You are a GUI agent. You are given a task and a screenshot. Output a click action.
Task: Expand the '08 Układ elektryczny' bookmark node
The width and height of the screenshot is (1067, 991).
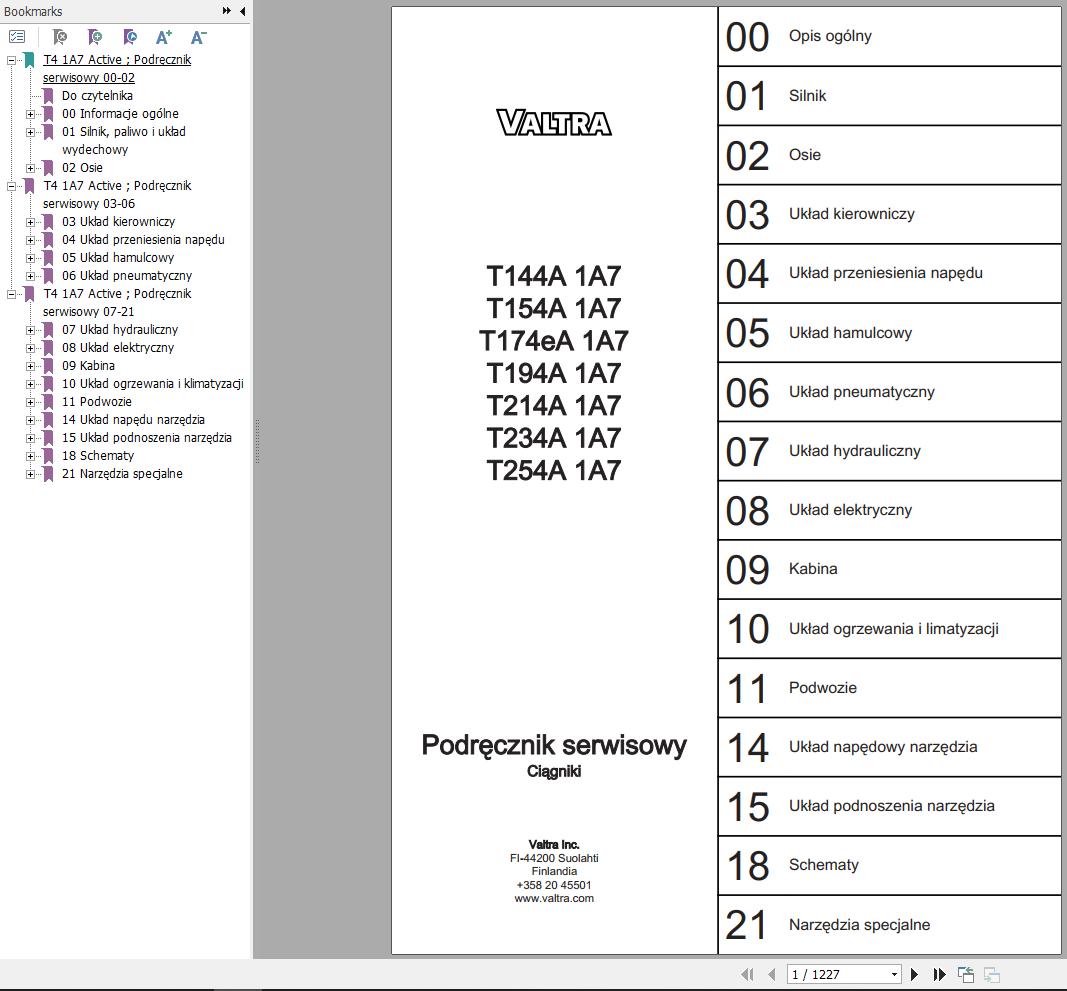click(x=31, y=348)
